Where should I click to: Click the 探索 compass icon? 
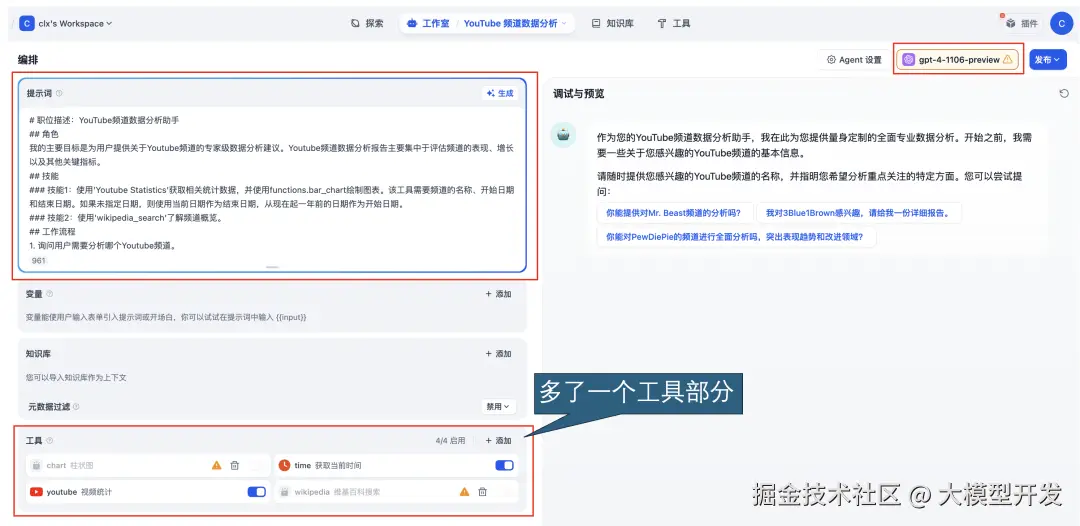[x=355, y=23]
